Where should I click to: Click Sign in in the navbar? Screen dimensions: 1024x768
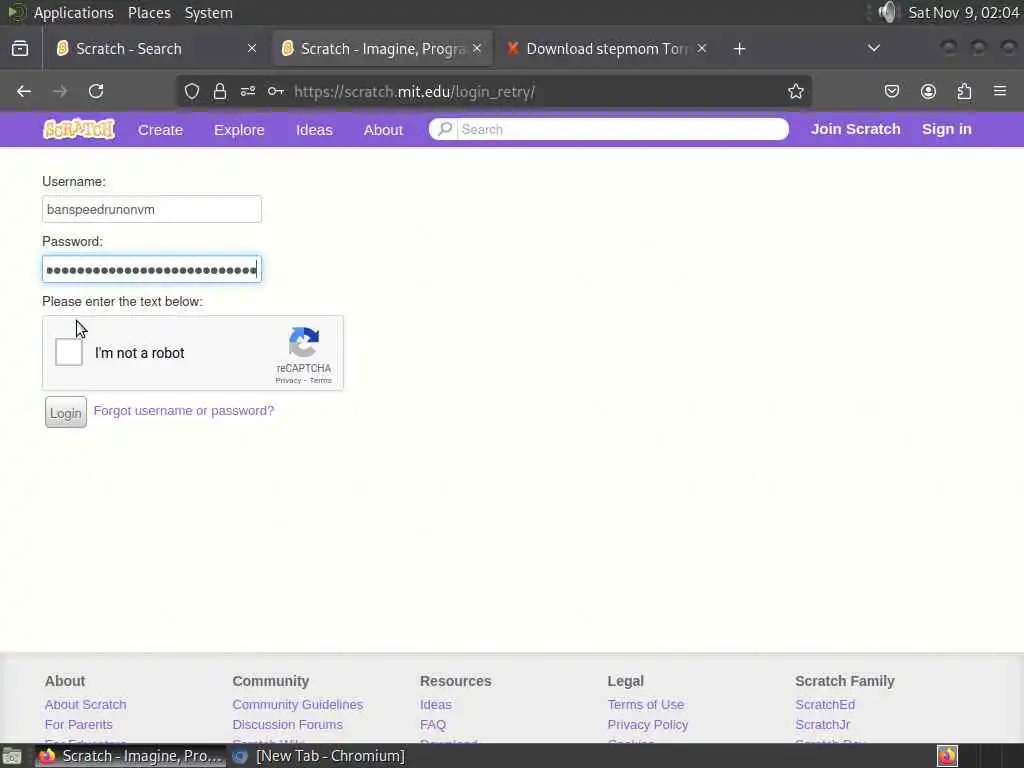946,129
